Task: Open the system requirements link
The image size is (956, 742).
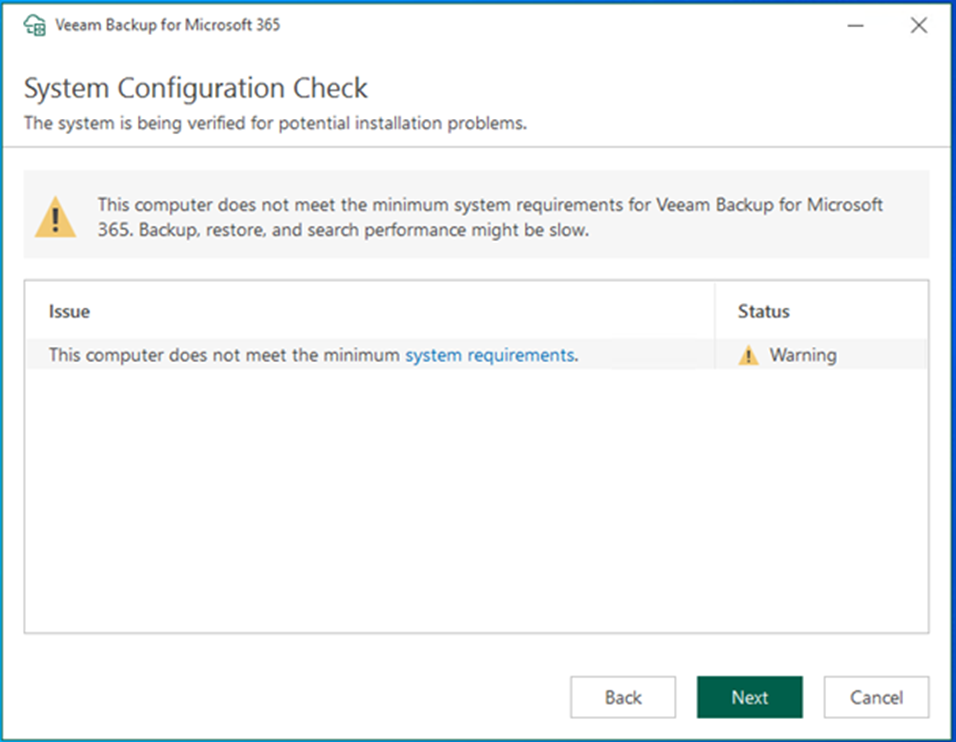Action: coord(490,355)
